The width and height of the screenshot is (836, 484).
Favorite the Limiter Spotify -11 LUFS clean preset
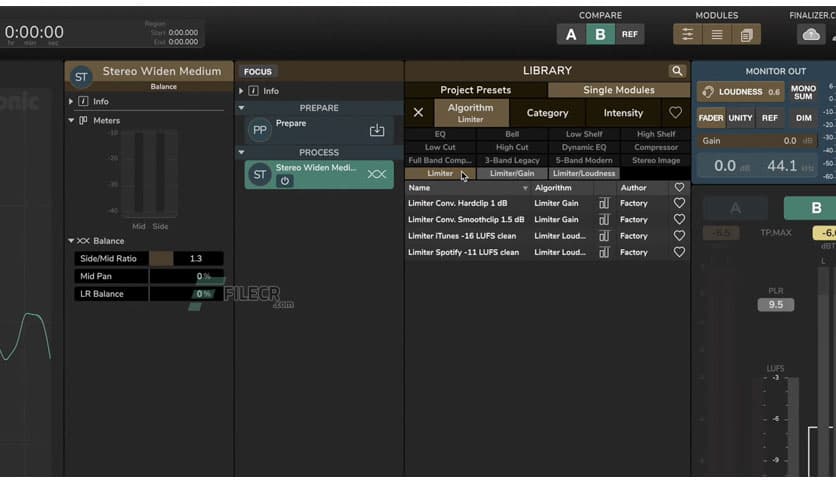tap(679, 252)
